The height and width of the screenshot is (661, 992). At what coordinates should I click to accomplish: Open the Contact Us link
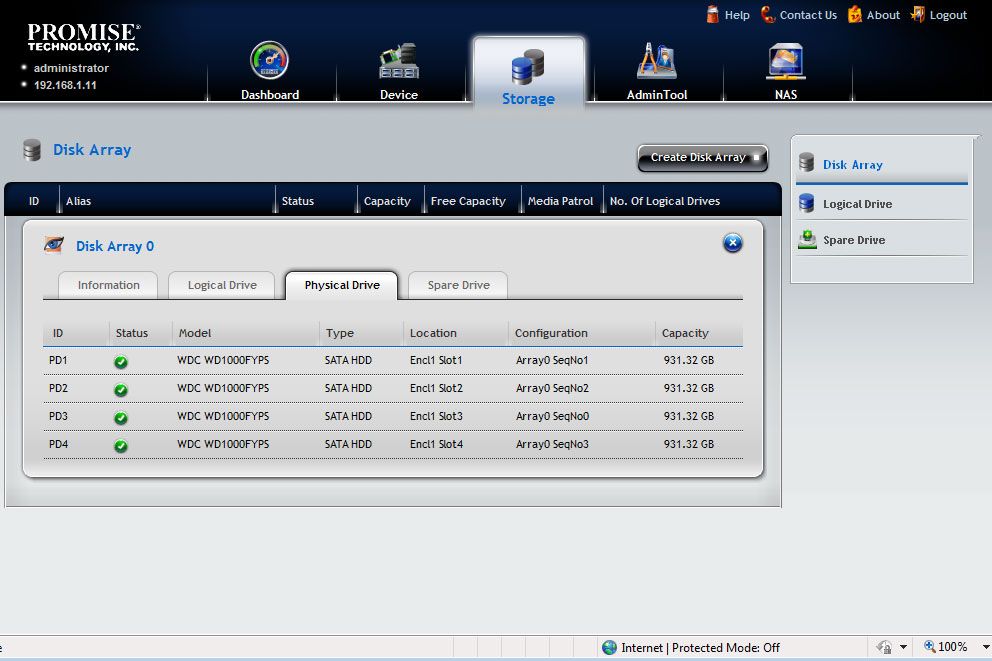[808, 15]
